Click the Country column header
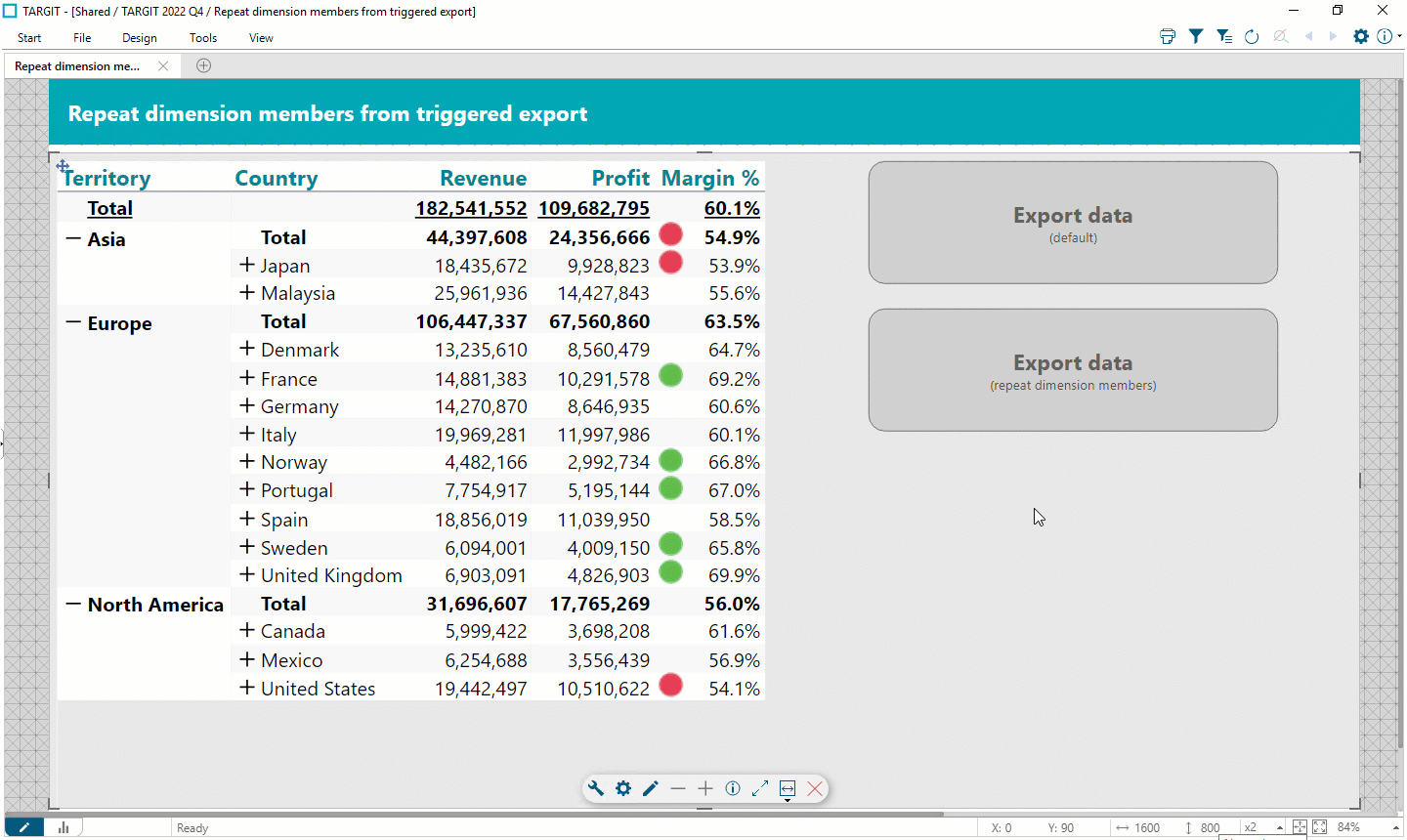This screenshot has height=840, width=1407. pyautogui.click(x=277, y=178)
